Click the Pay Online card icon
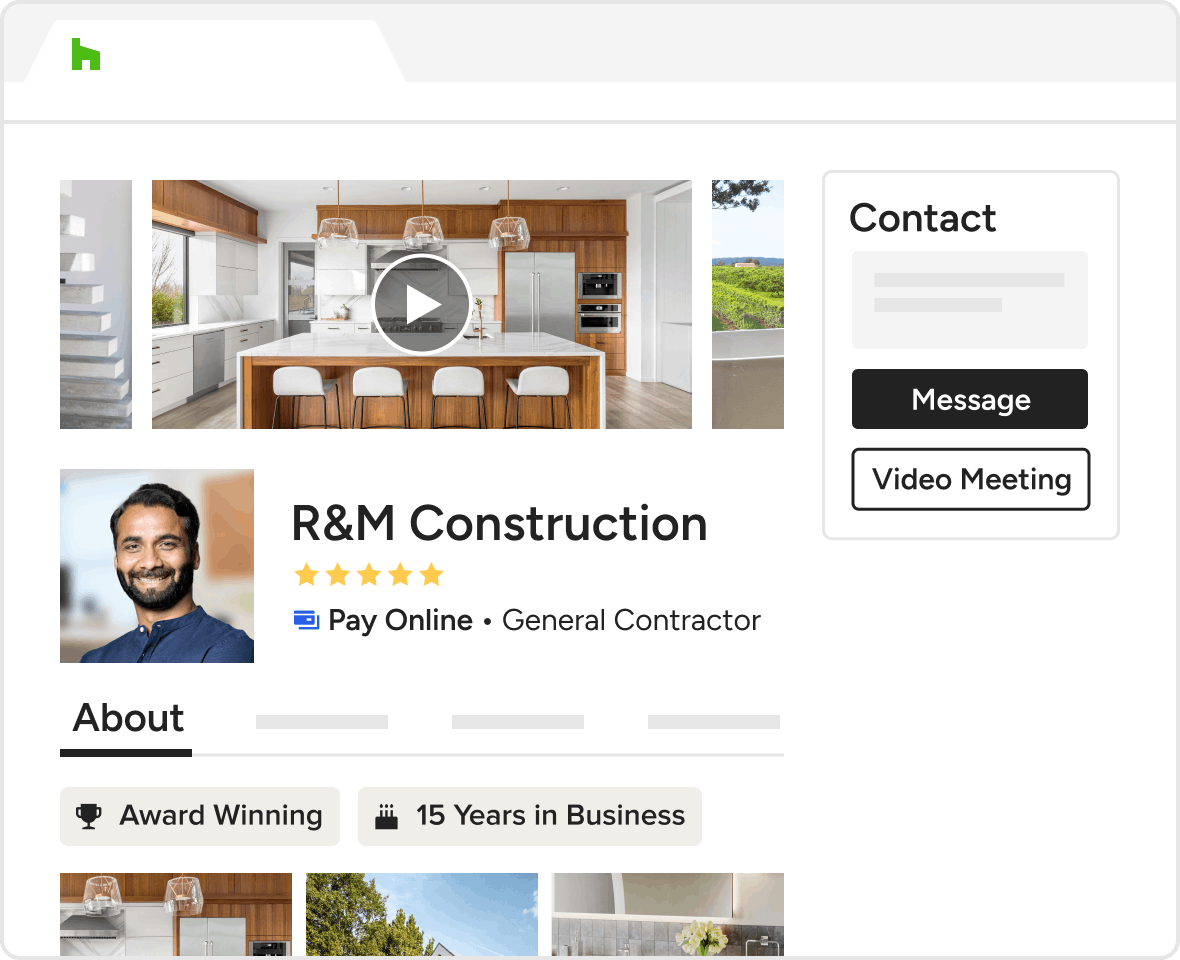This screenshot has height=960, width=1180. tap(306, 620)
